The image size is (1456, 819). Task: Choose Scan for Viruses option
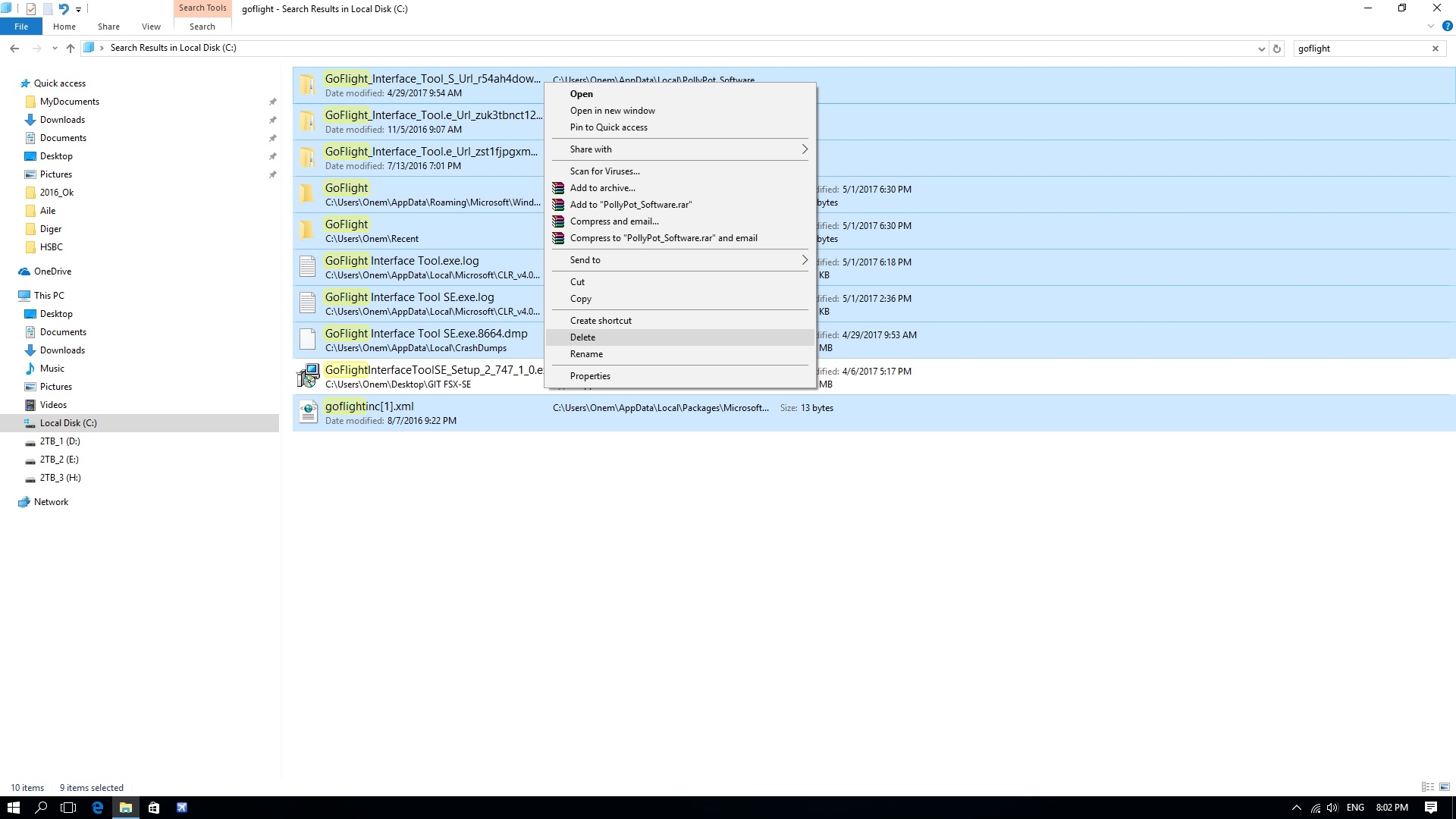tap(679, 171)
